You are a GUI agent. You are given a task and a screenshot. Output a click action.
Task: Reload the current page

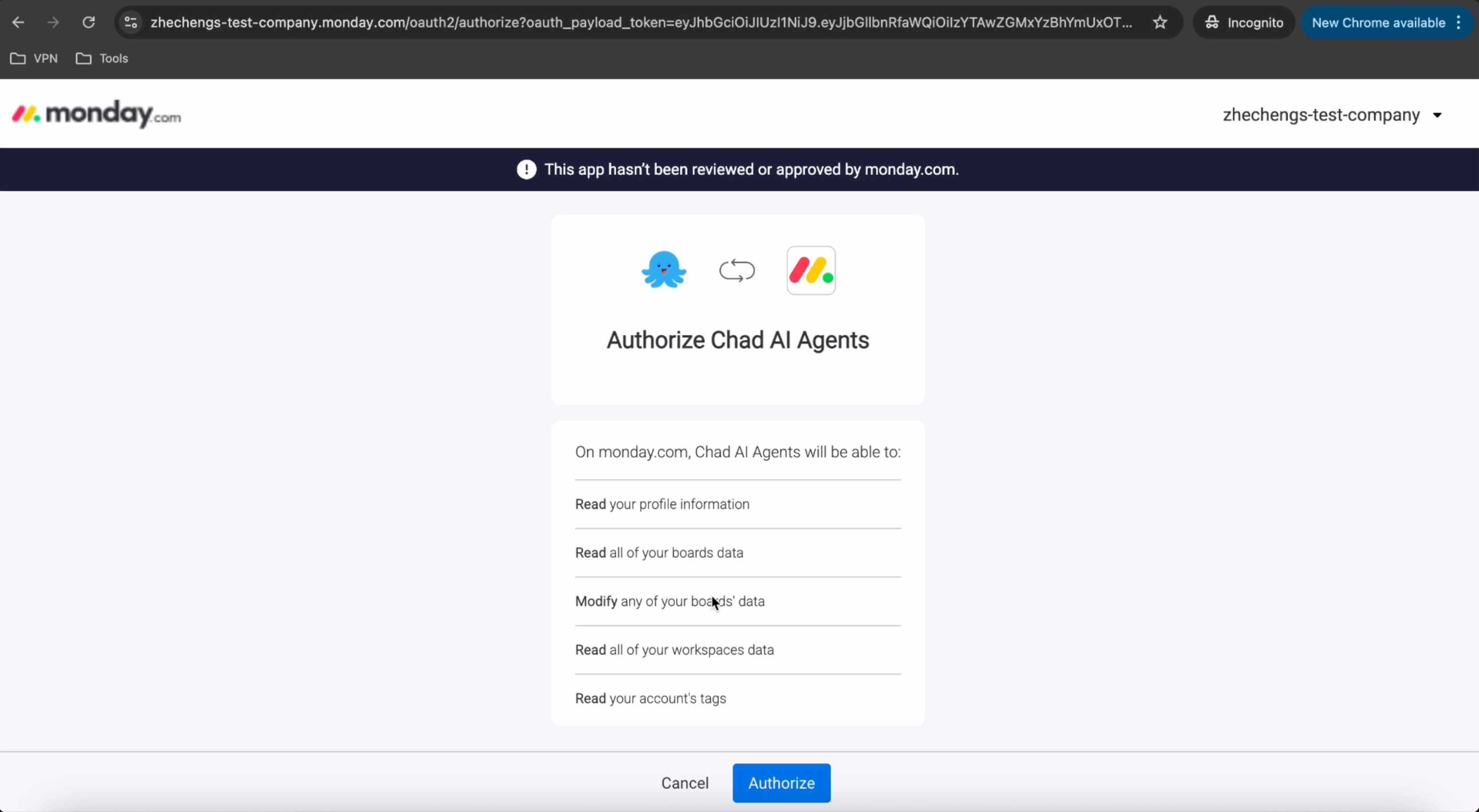[88, 22]
